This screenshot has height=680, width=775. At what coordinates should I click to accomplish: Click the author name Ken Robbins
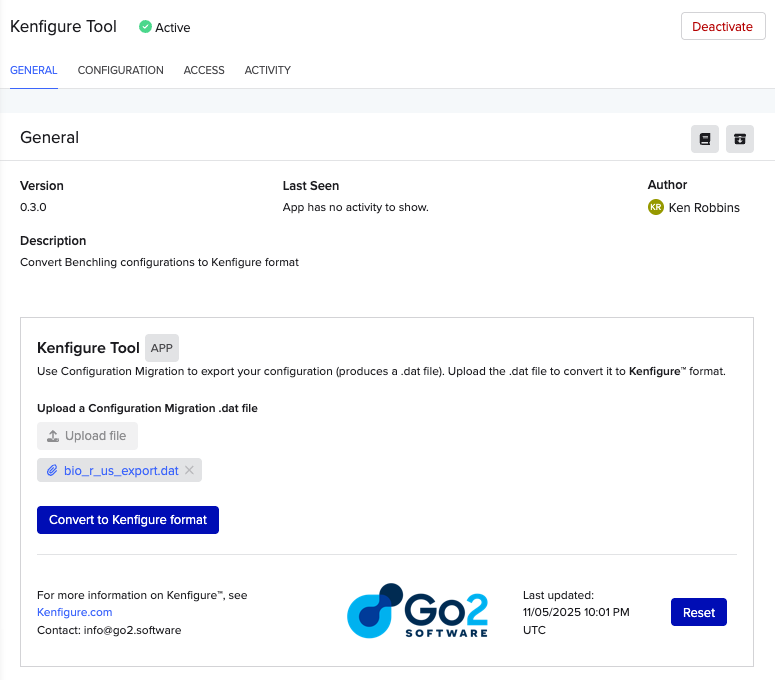coord(704,208)
